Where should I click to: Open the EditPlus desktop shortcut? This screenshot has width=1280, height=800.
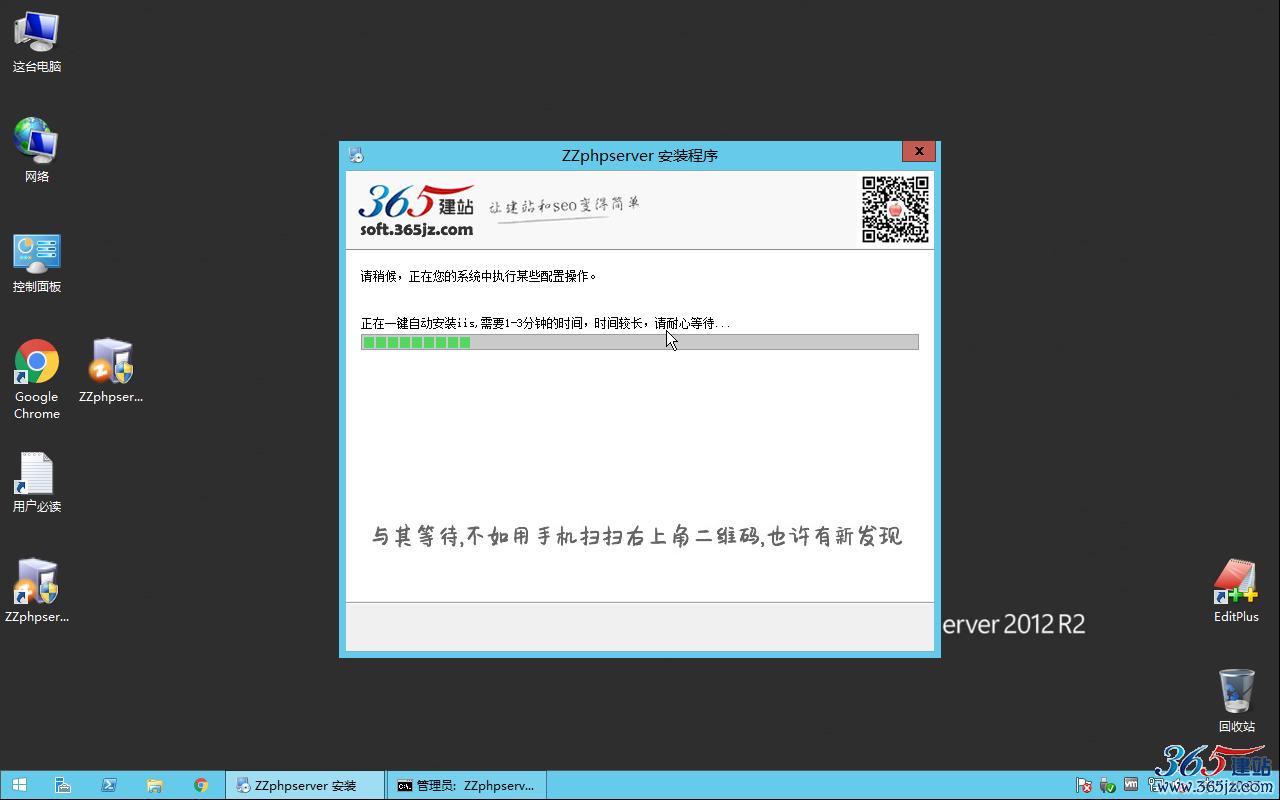tap(1236, 591)
